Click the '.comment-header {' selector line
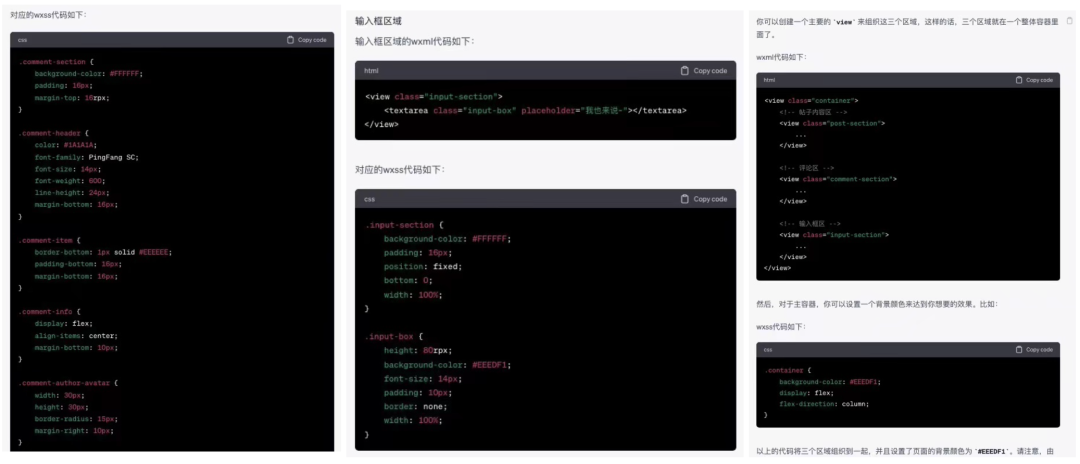The image size is (1080, 464). (54, 133)
